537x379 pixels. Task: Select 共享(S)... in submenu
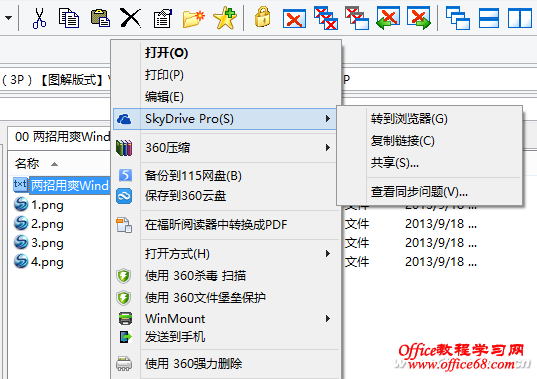click(x=429, y=163)
